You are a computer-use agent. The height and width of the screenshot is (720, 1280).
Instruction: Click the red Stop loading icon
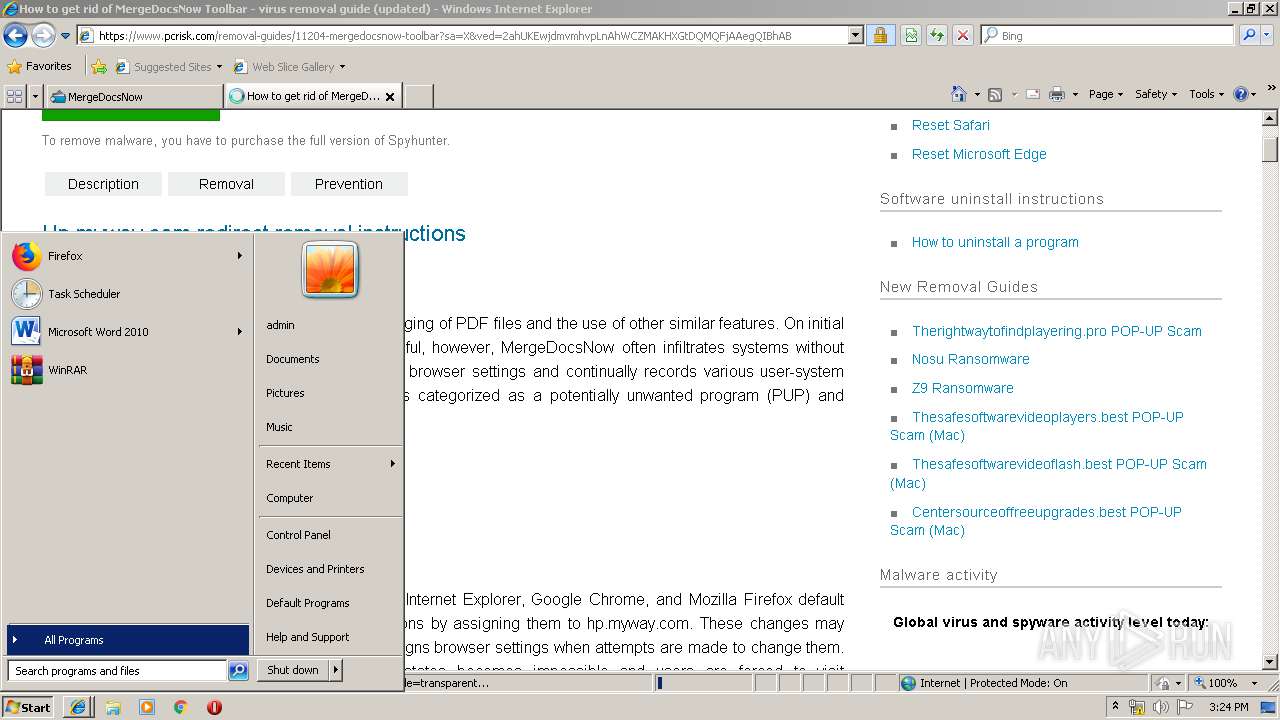[963, 35]
